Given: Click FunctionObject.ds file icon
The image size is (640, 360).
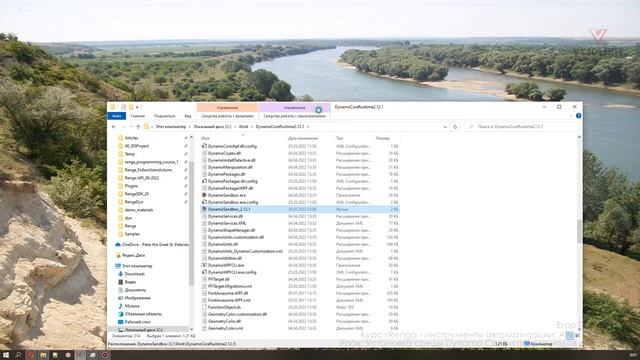Looking at the screenshot, I should tap(204, 307).
